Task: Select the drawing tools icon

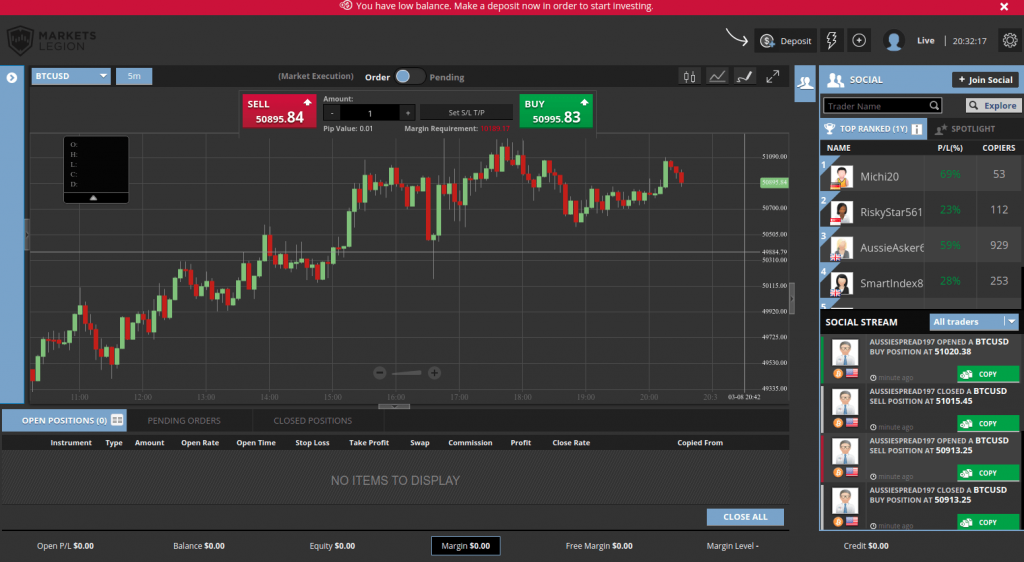Action: pyautogui.click(x=744, y=77)
